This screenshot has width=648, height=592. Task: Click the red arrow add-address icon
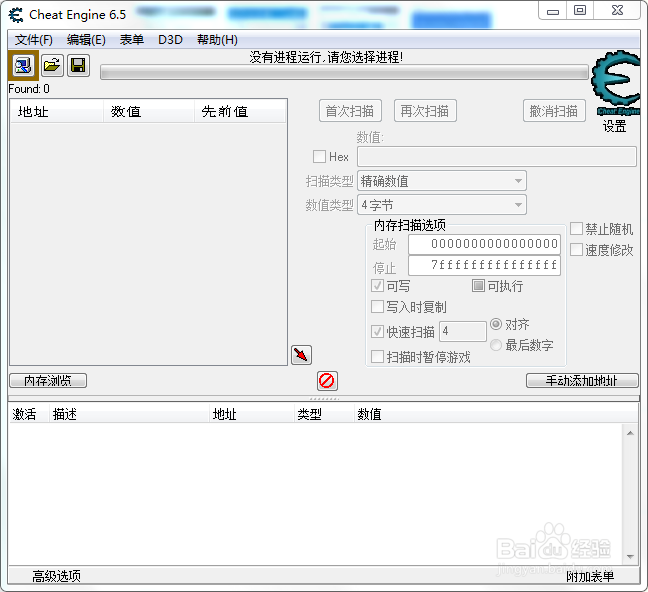click(x=301, y=355)
